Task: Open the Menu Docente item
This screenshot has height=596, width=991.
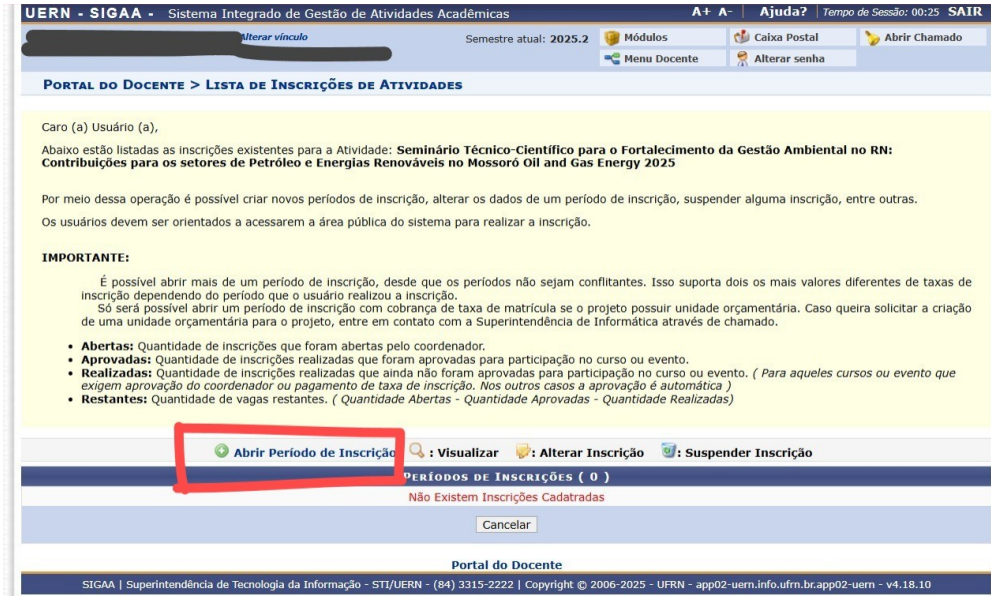Action: pos(661,59)
